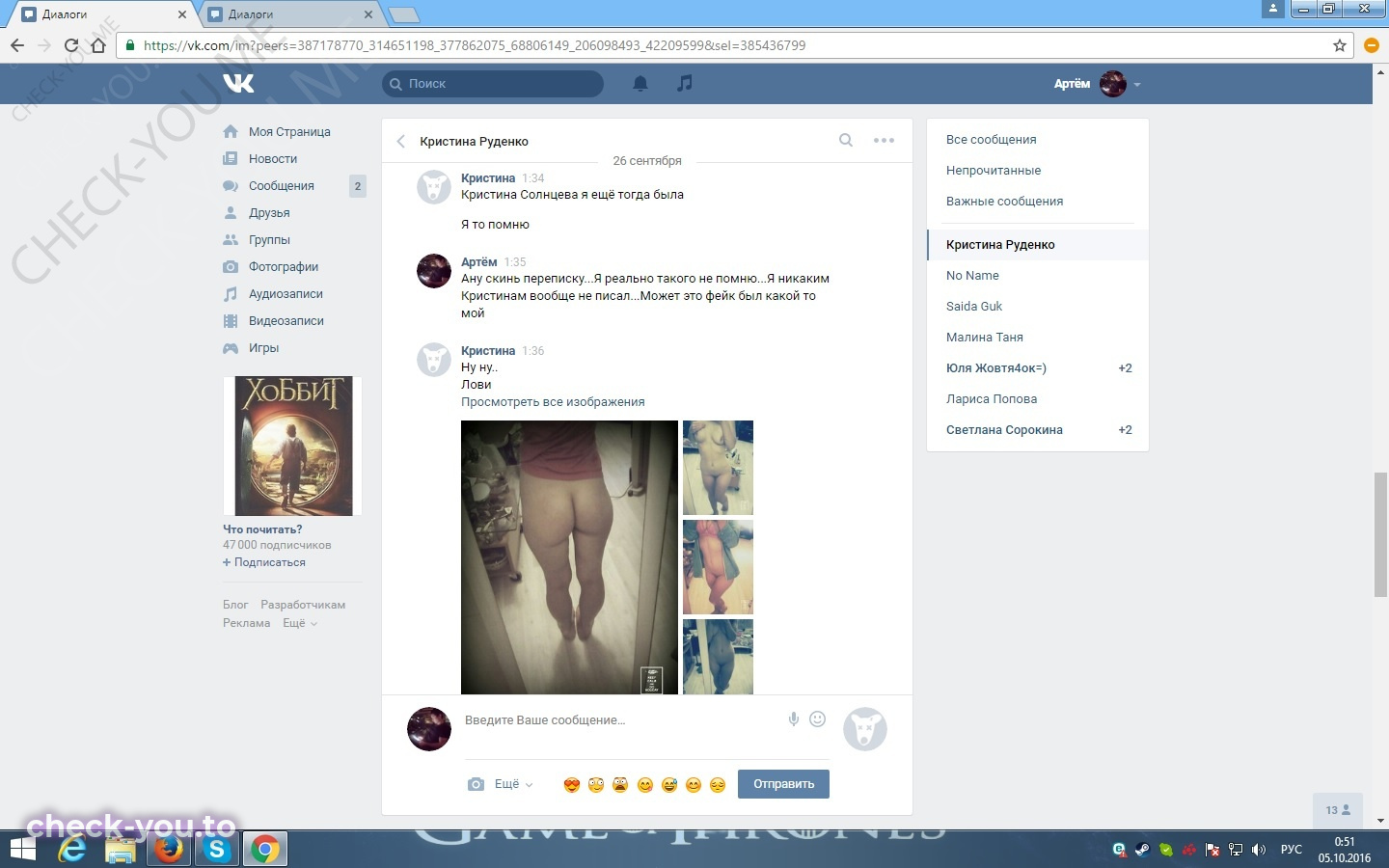Show 'Непрочитанные' messages filter
This screenshot has width=1389, height=868.
pos(994,171)
